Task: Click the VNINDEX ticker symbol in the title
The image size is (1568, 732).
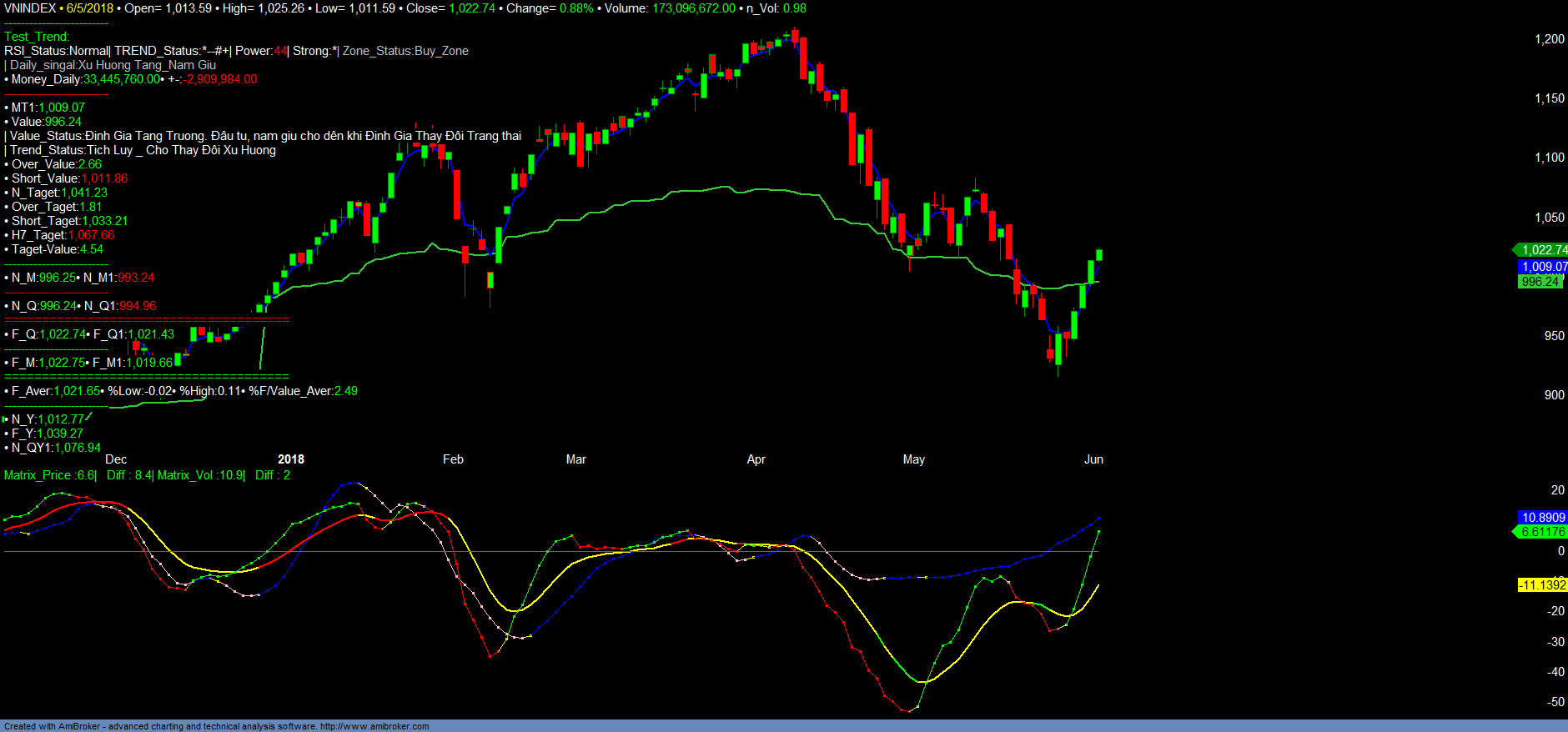Action: [x=30, y=8]
